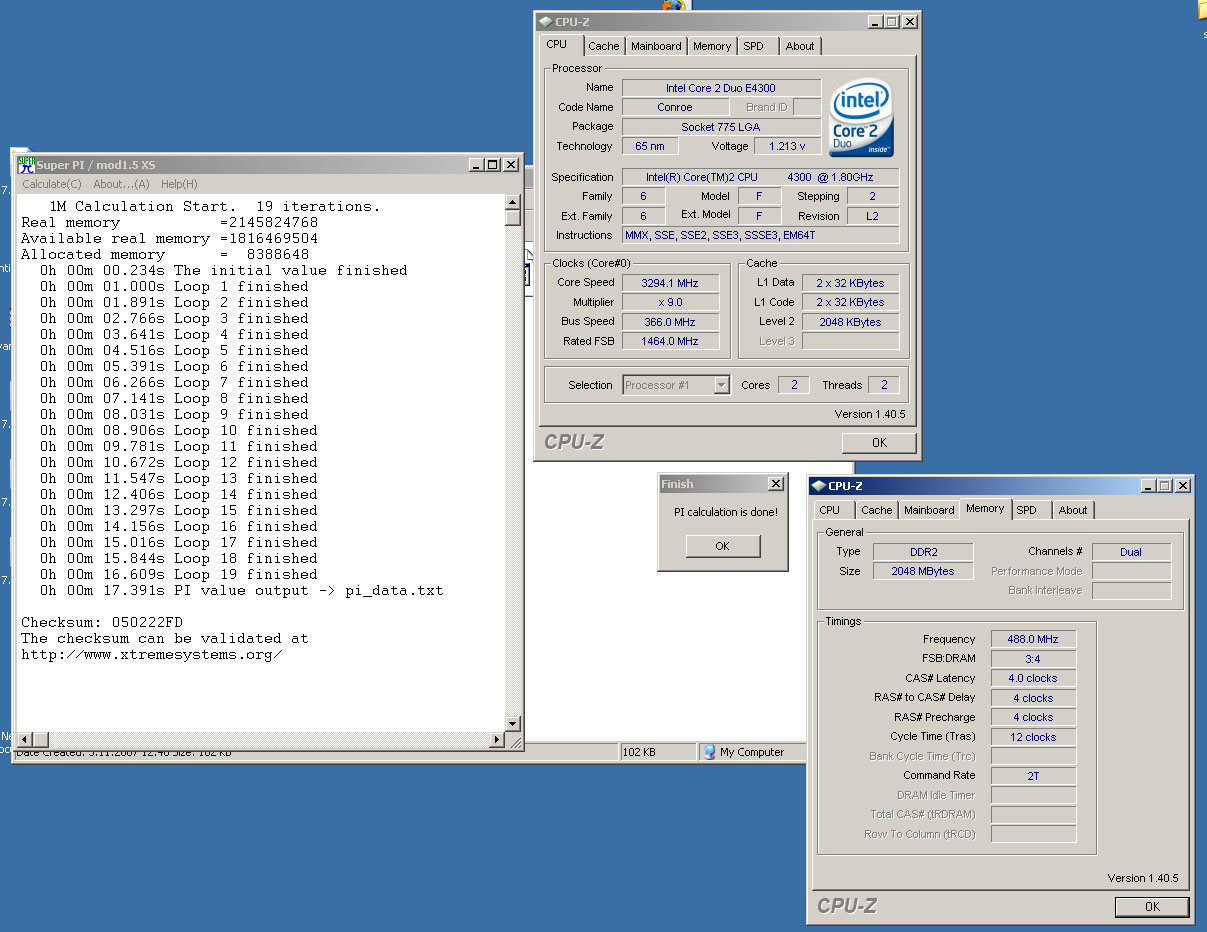Click the lower CPU-Z Memory window title icon
Viewport: 1207px width, 932px height.
818,486
